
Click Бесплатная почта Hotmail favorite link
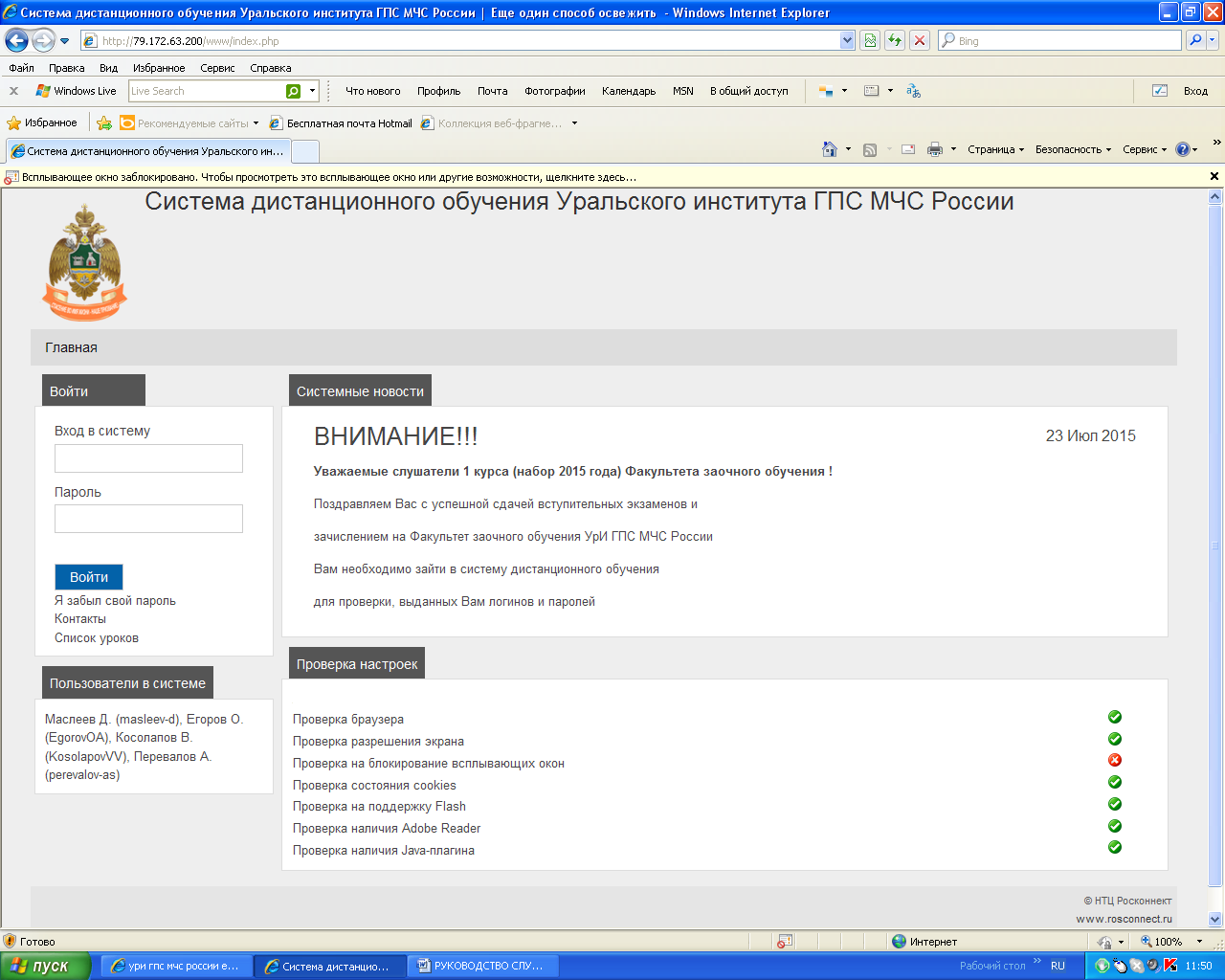342,123
